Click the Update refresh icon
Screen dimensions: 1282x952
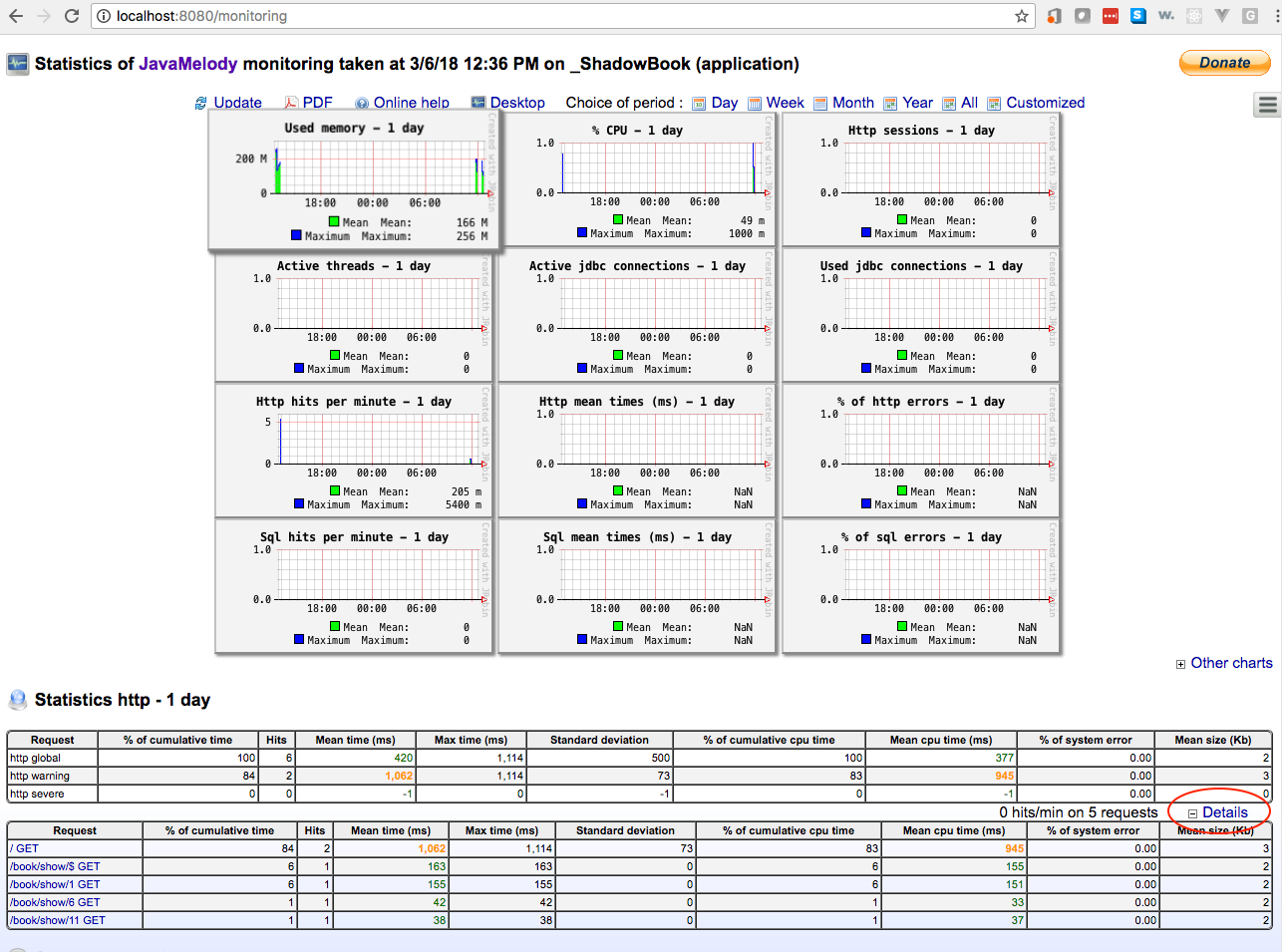tap(200, 103)
